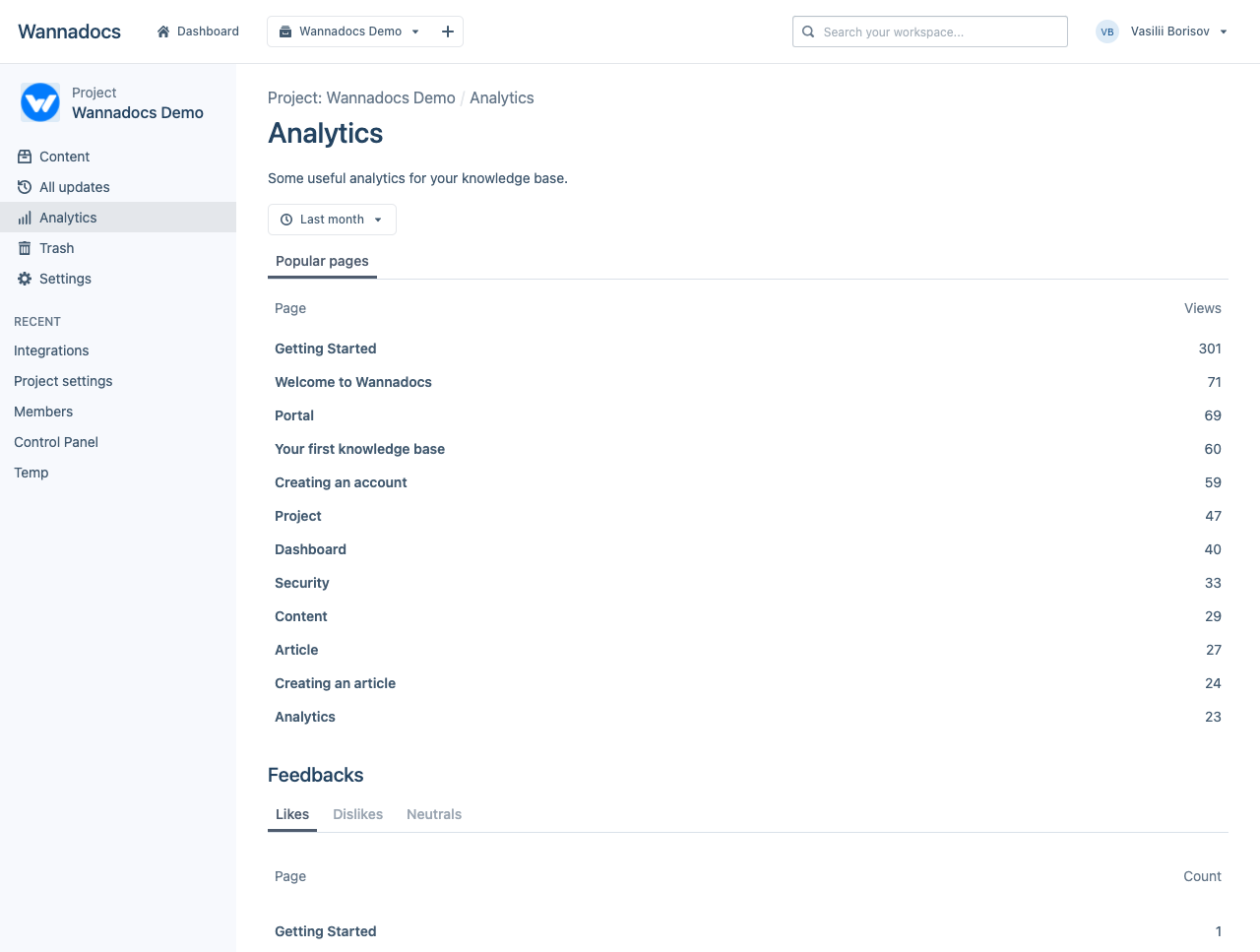Switch to the Neutrals tab
This screenshot has height=952, width=1260.
(x=434, y=814)
